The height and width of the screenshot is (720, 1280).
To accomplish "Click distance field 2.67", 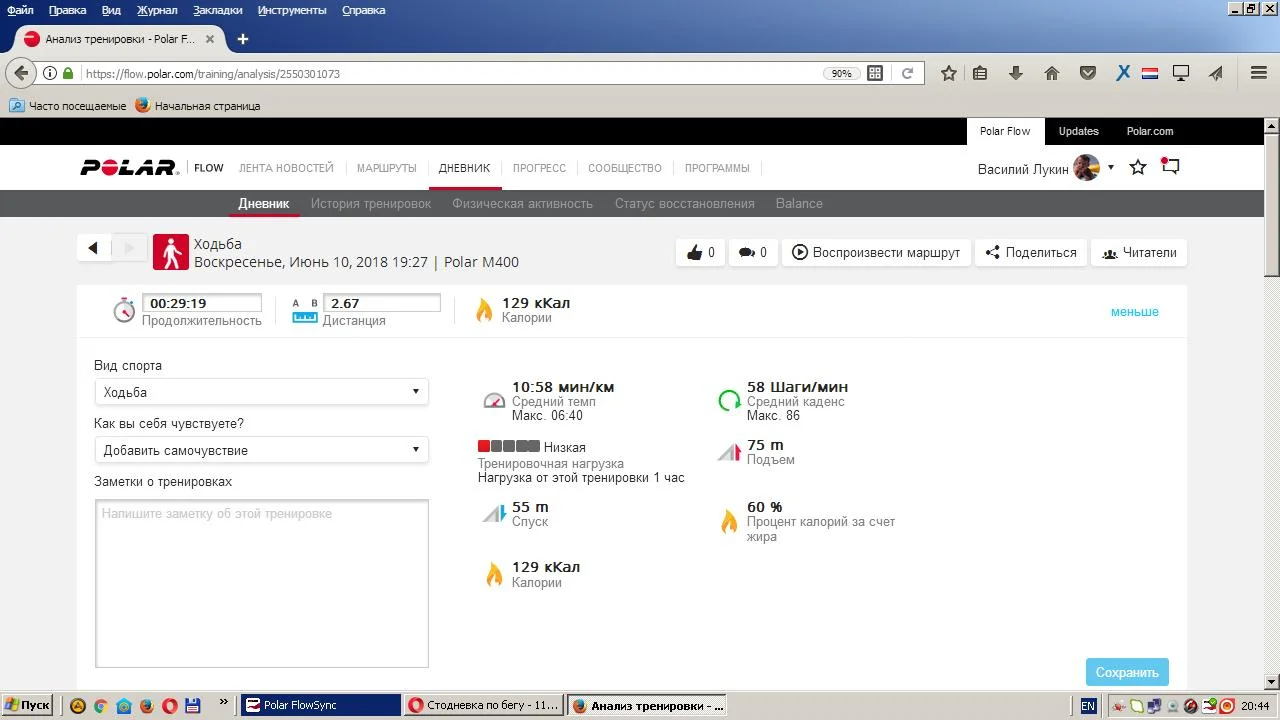I will 382,303.
